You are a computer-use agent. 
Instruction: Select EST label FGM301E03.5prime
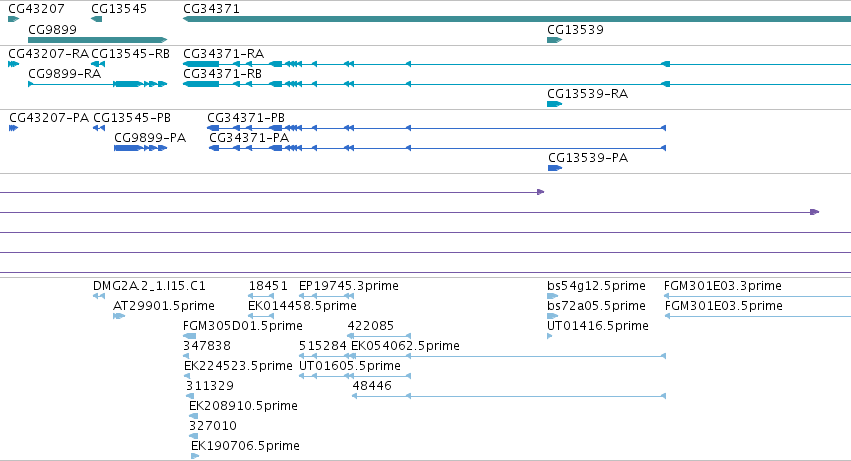click(724, 306)
